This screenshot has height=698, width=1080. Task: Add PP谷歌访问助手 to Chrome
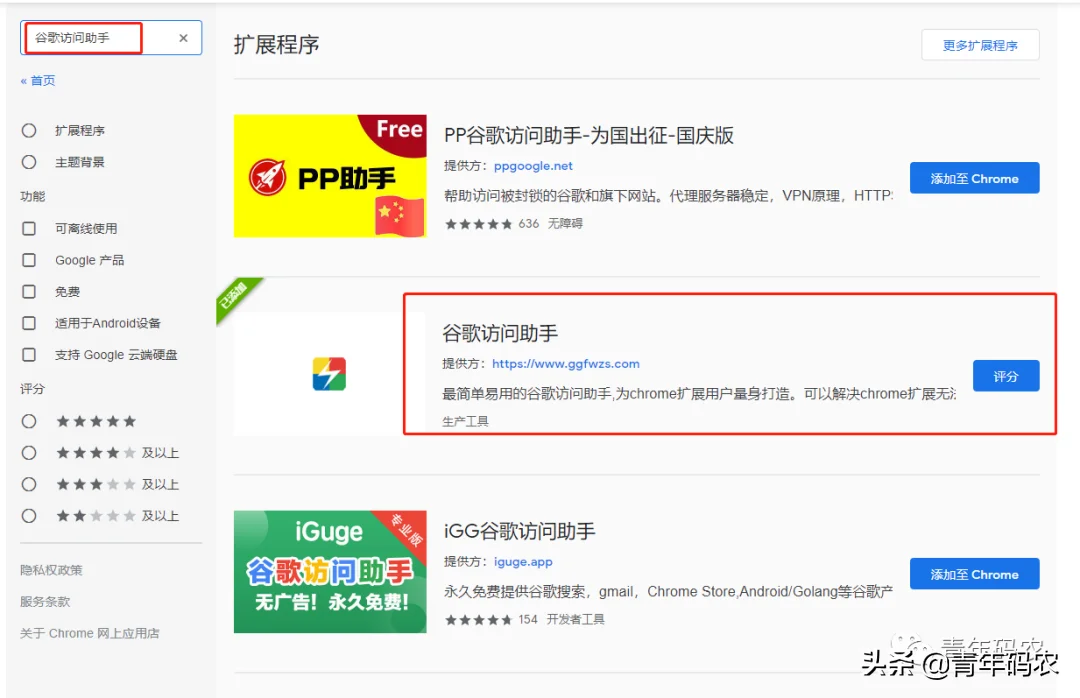click(974, 178)
